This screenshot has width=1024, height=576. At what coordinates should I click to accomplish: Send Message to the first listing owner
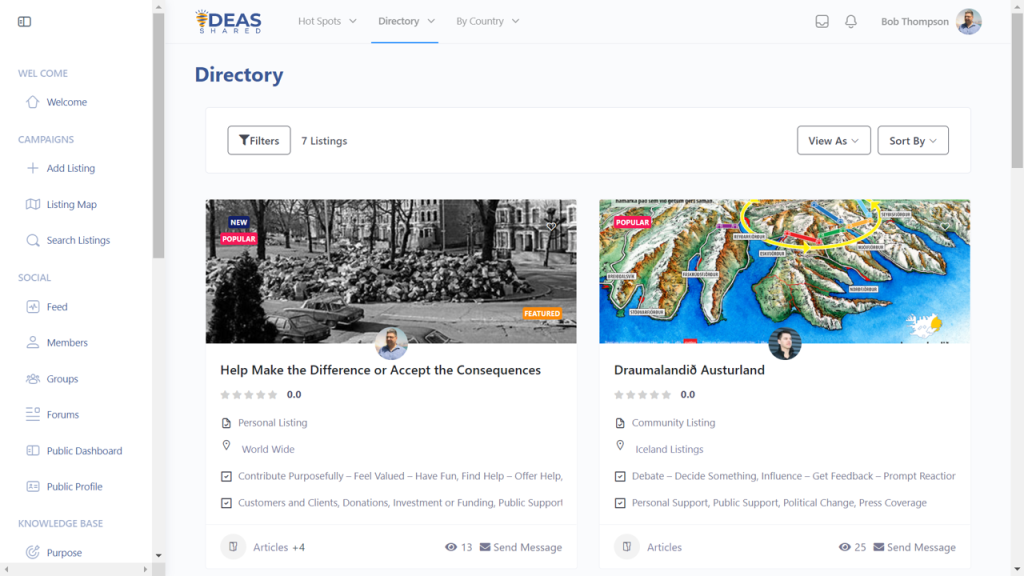pyautogui.click(x=521, y=547)
